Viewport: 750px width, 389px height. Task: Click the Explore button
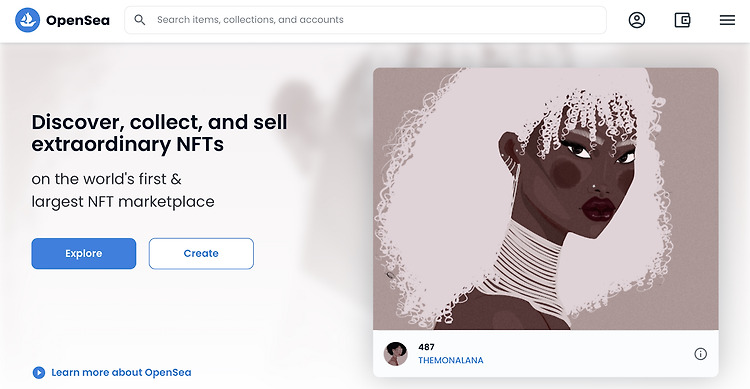pyautogui.click(x=84, y=254)
